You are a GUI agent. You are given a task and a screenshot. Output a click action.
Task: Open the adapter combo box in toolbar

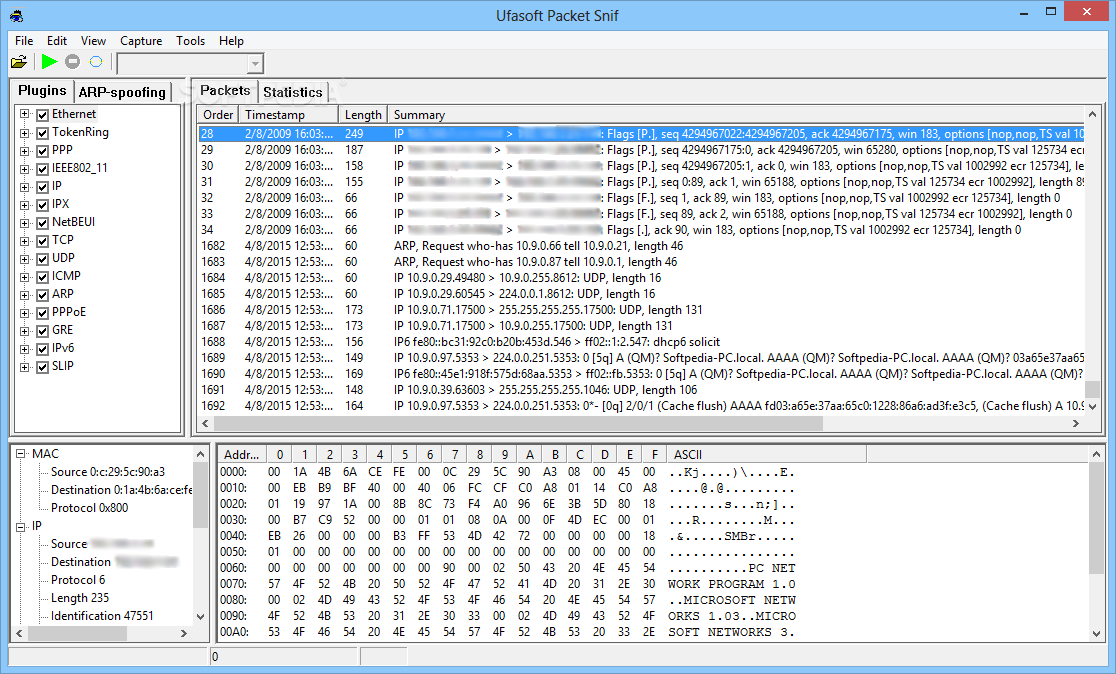tap(190, 64)
